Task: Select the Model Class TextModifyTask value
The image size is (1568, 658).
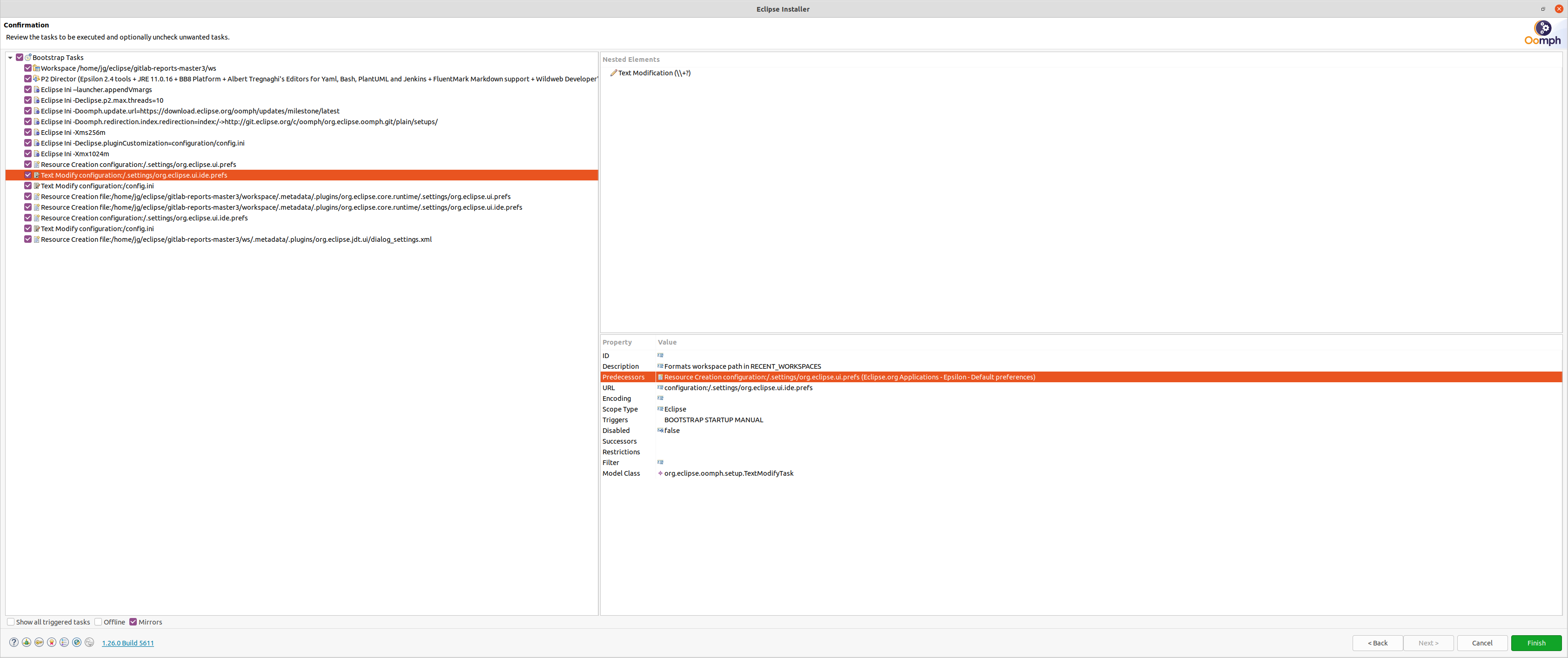Action: point(729,473)
